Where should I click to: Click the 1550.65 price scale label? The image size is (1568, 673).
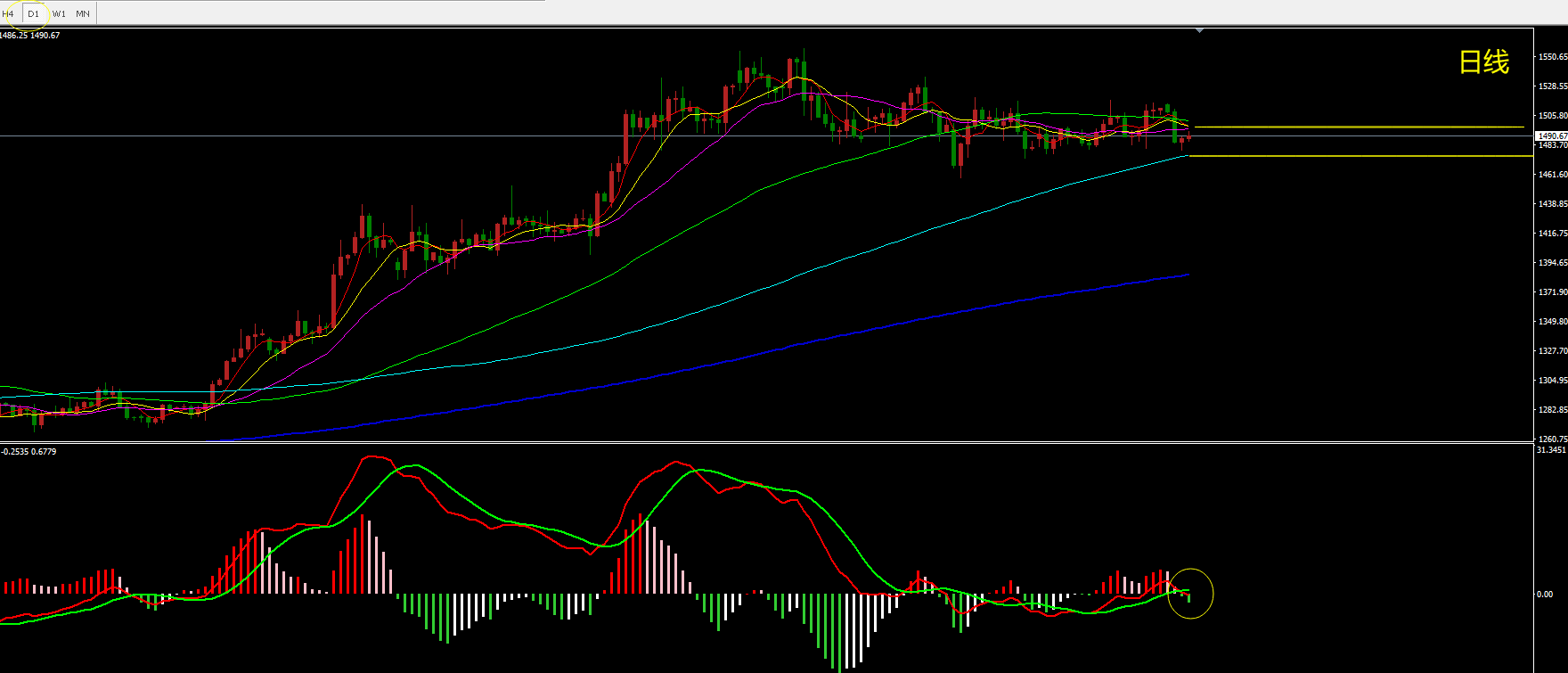click(1553, 57)
